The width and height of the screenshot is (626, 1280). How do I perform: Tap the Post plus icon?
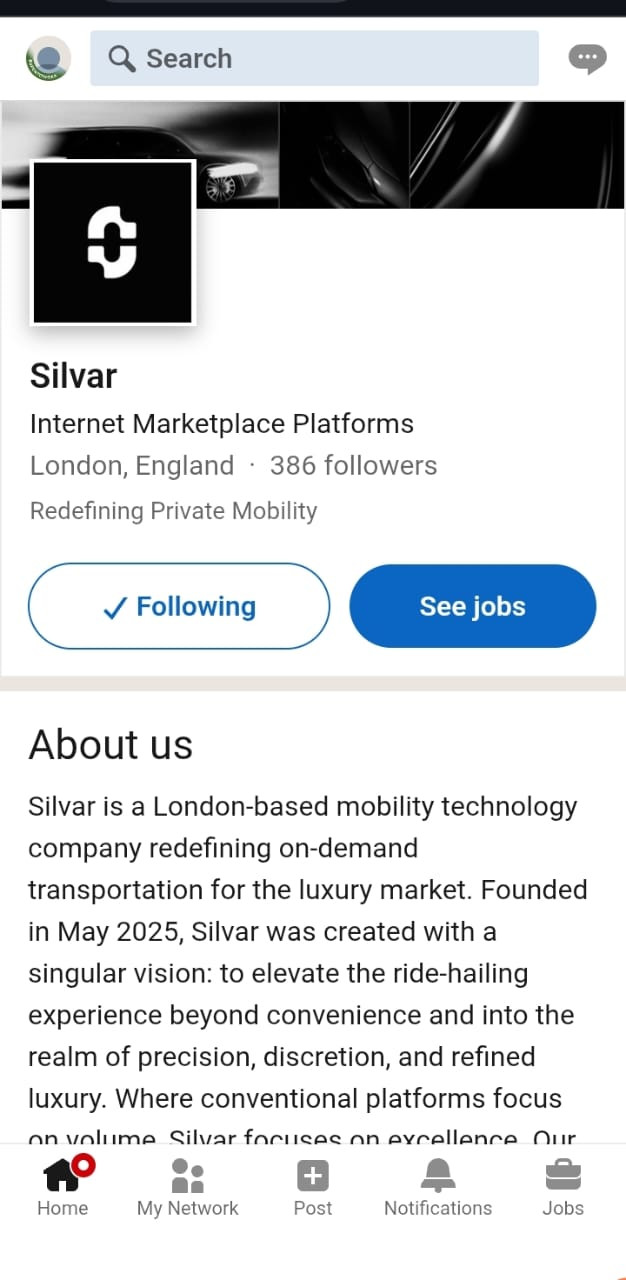(x=313, y=1175)
